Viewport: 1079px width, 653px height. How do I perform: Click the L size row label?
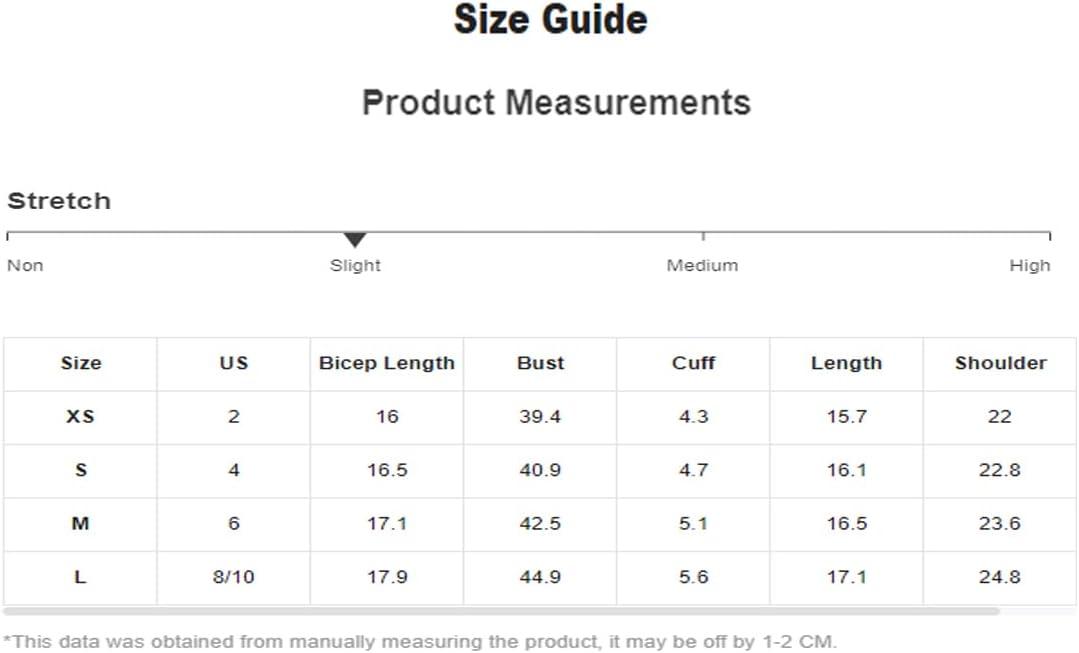tap(81, 577)
